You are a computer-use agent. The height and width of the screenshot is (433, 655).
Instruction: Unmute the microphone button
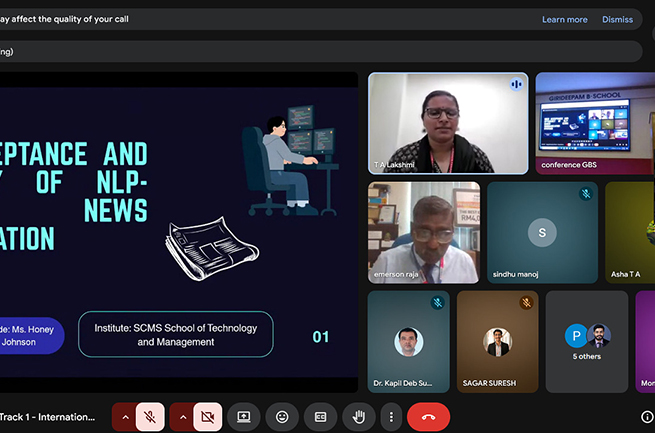[150, 416]
